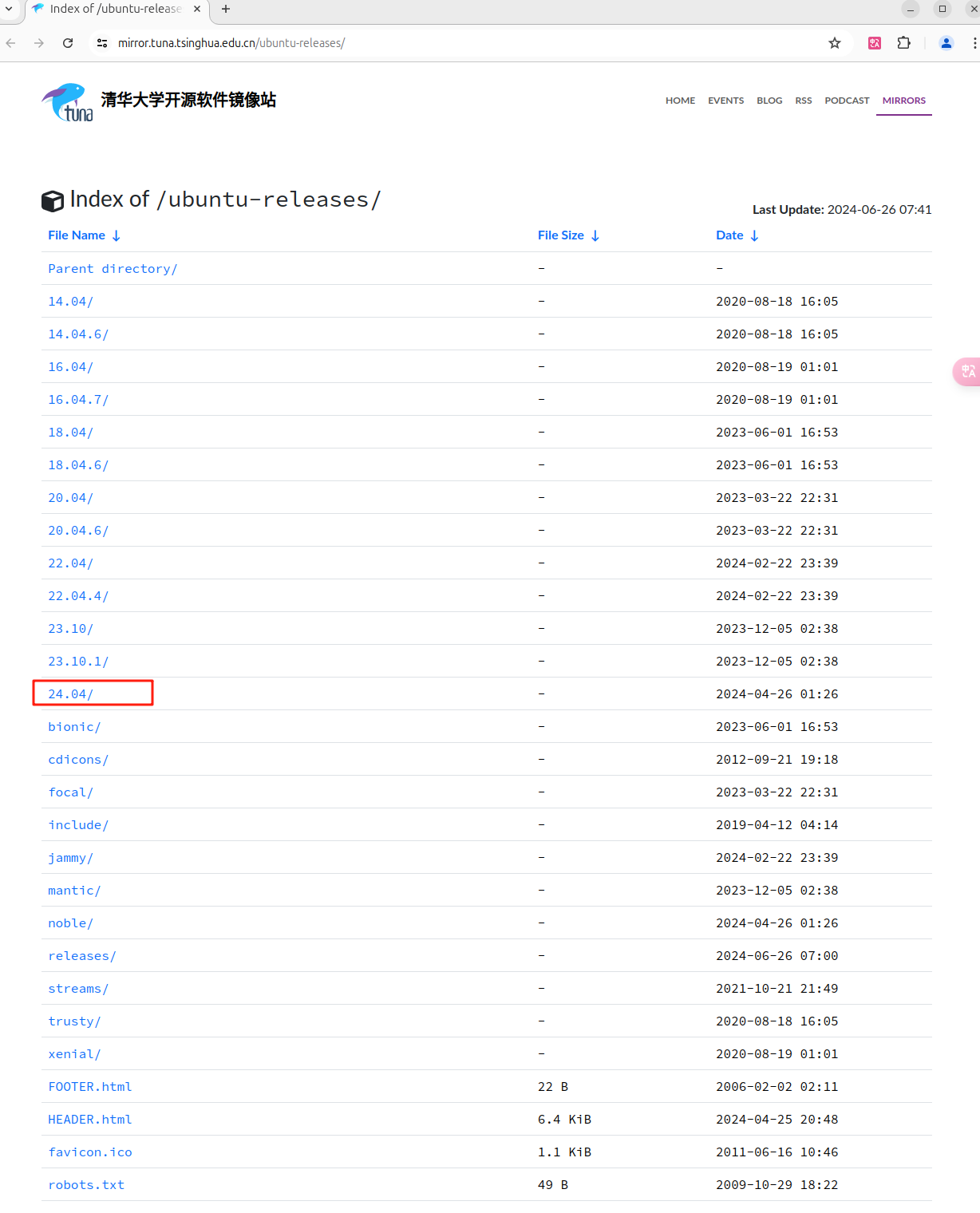Image resolution: width=980 pixels, height=1213 pixels.
Task: Sort the listing by File Size
Action: coord(568,235)
